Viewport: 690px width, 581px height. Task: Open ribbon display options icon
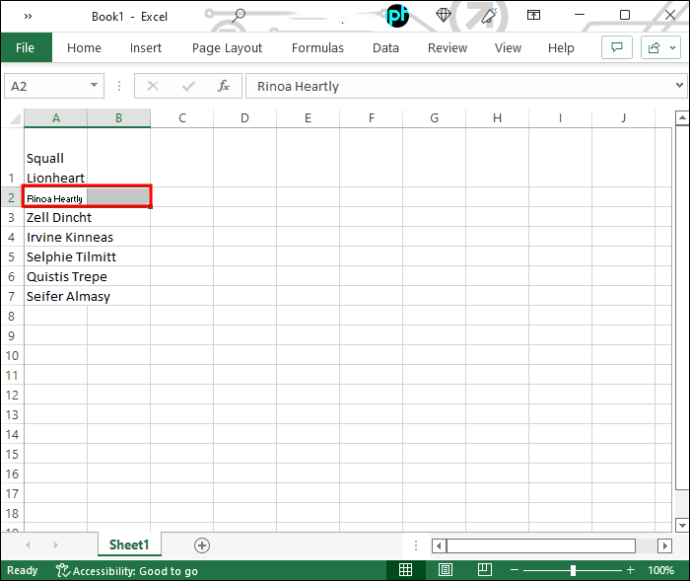tap(533, 15)
